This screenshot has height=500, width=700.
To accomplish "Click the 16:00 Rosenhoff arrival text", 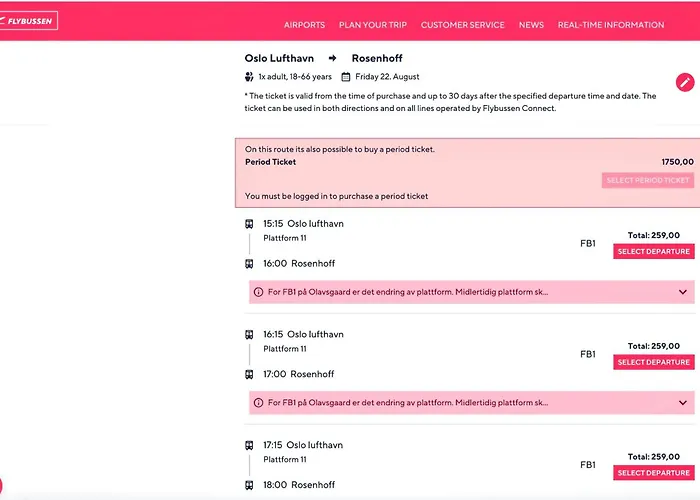I will [x=299, y=264].
